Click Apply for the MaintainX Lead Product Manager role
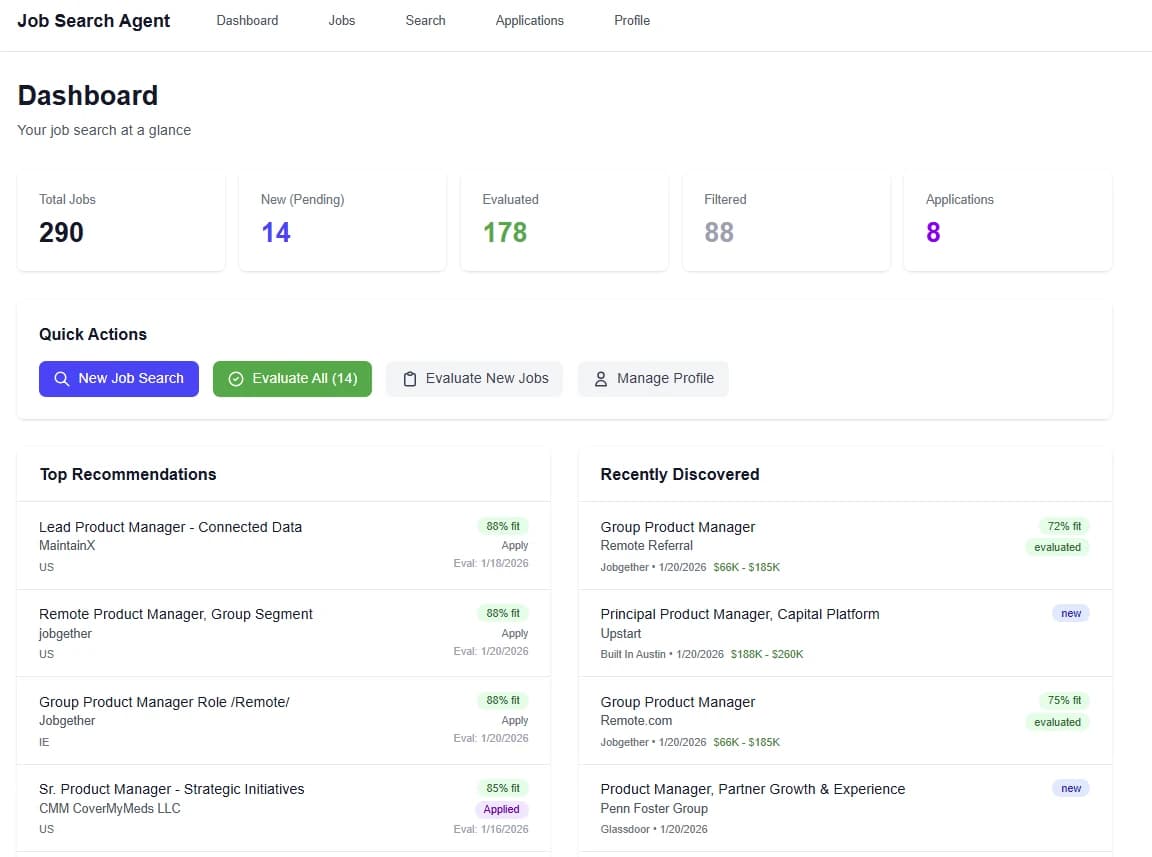1152x857 pixels. click(515, 545)
